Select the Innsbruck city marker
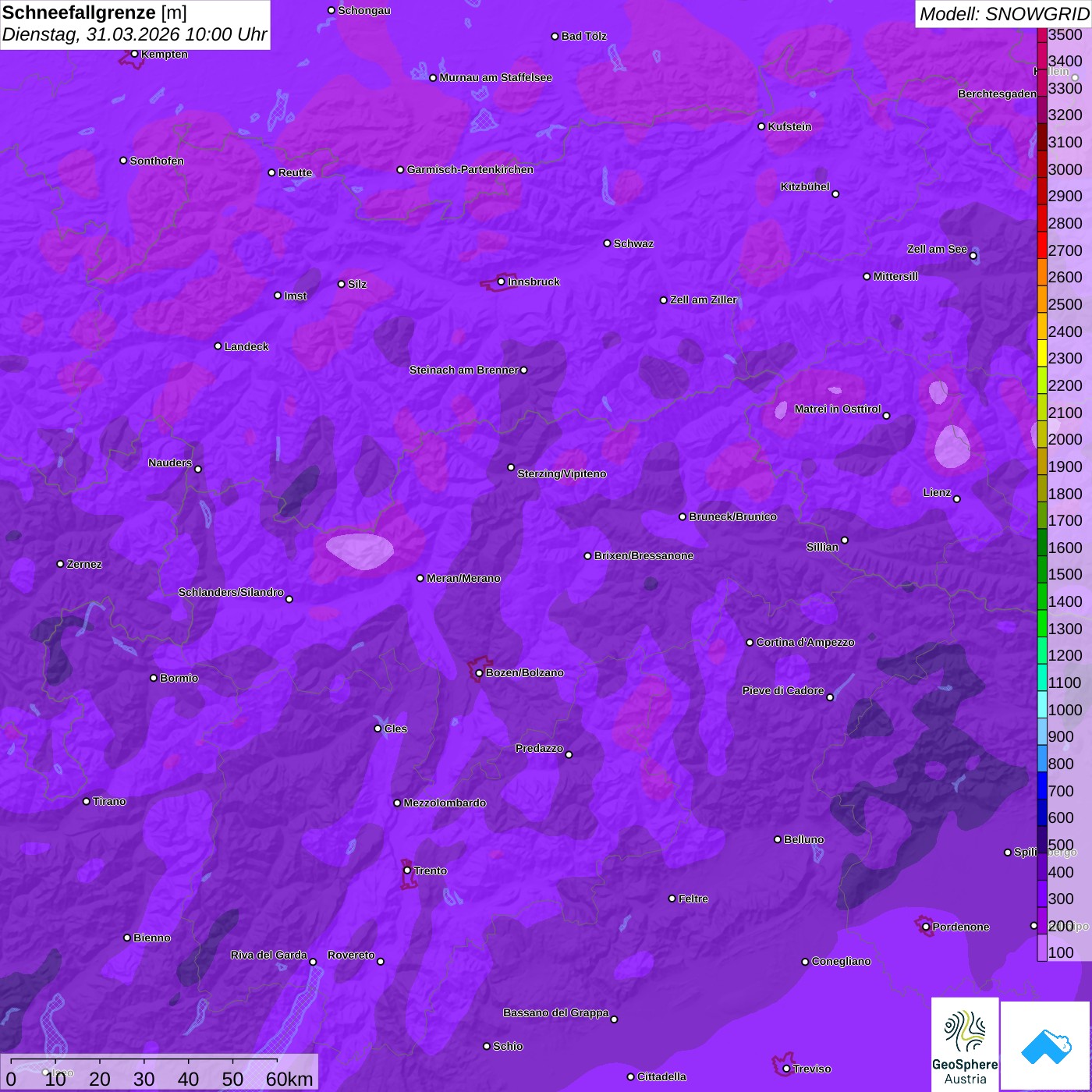Viewport: 1092px width, 1092px height. [502, 282]
